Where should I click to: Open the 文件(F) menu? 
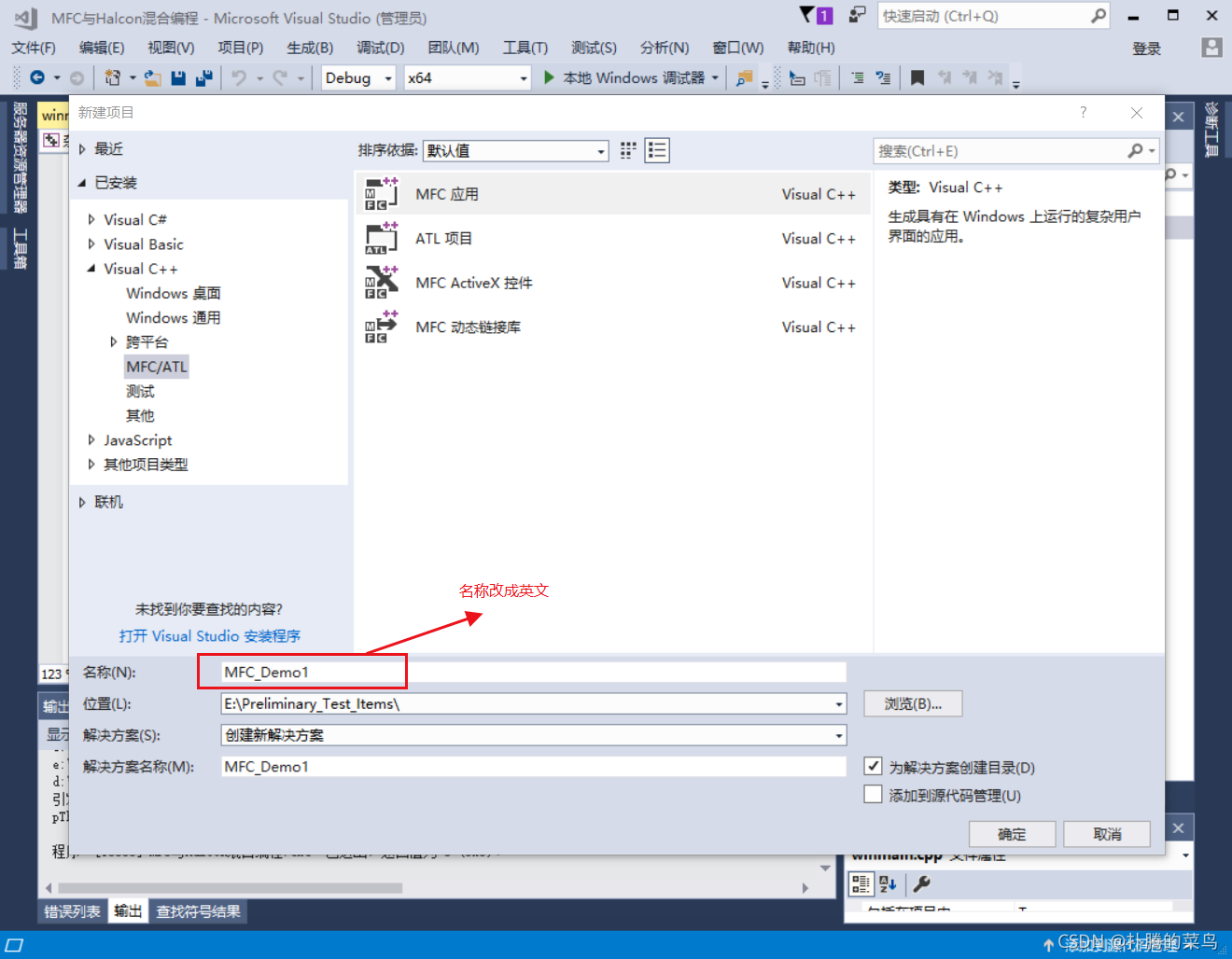34,48
